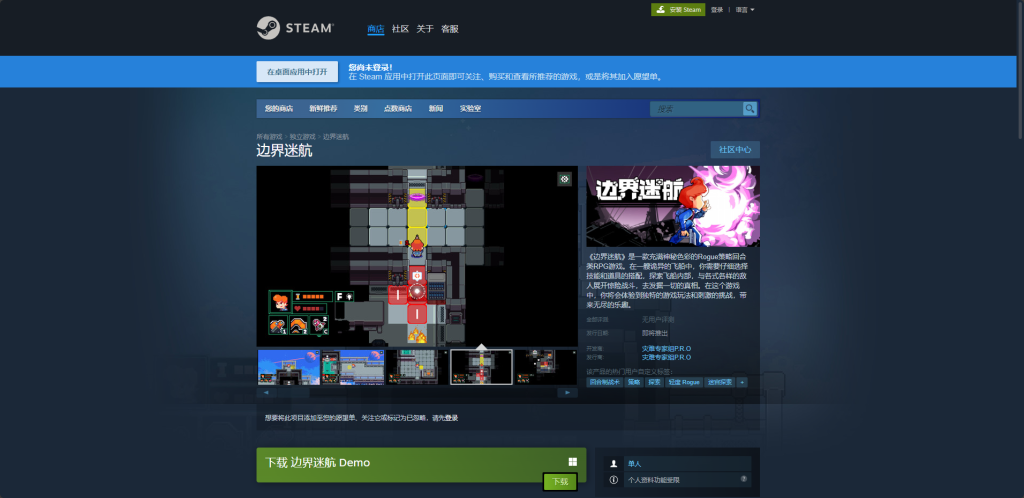Open the 您的商店 store menu
Screen dimensions: 1024x498
coord(279,108)
